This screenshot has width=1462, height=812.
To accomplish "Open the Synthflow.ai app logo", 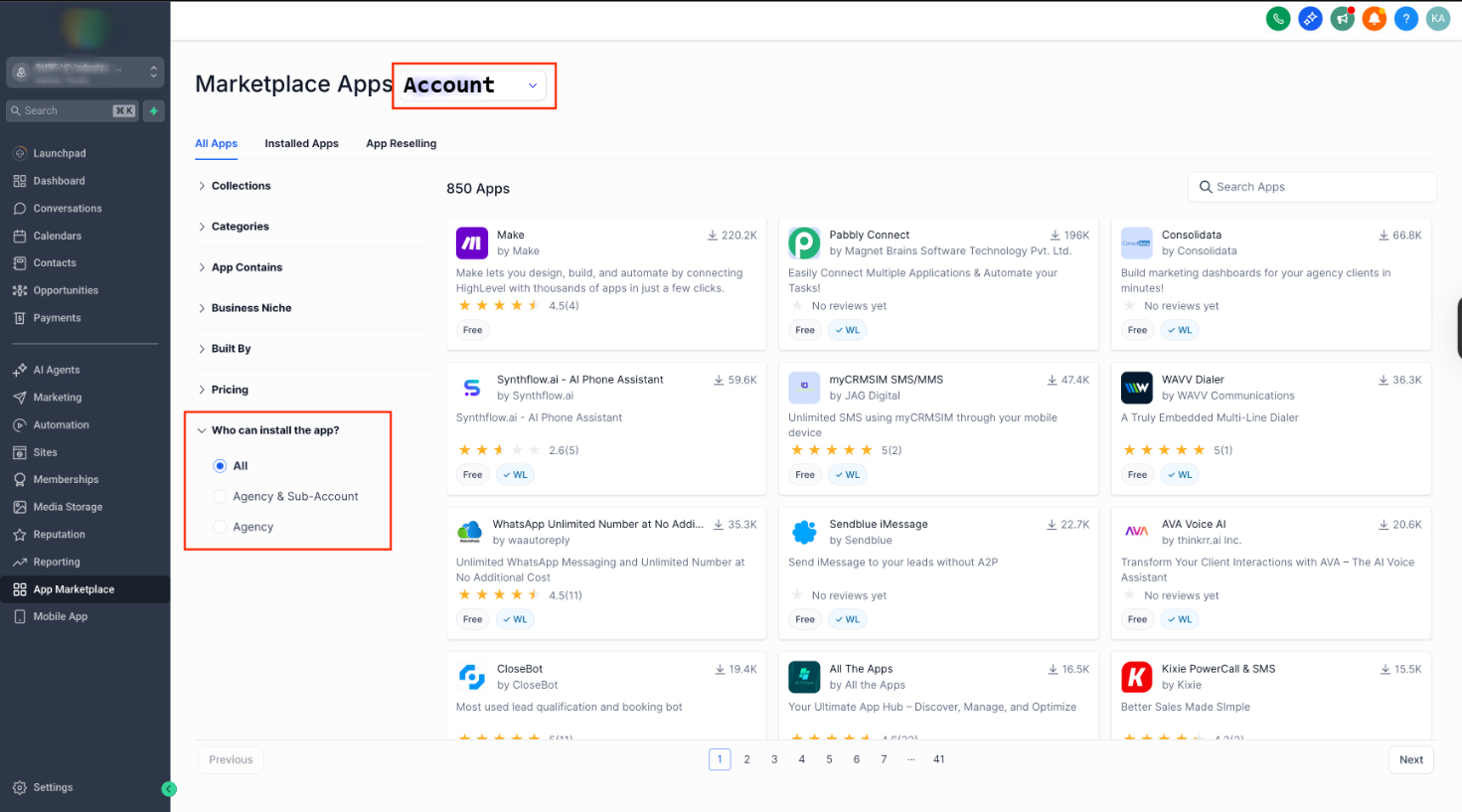I will [x=472, y=388].
